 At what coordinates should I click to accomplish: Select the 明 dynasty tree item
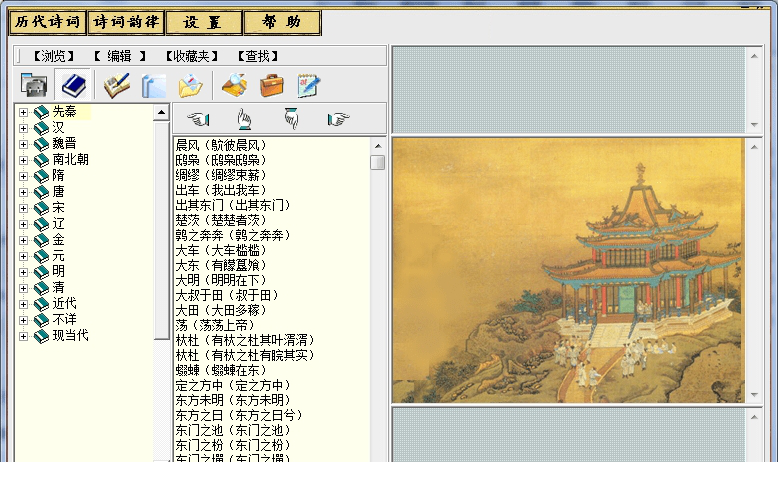click(x=59, y=272)
